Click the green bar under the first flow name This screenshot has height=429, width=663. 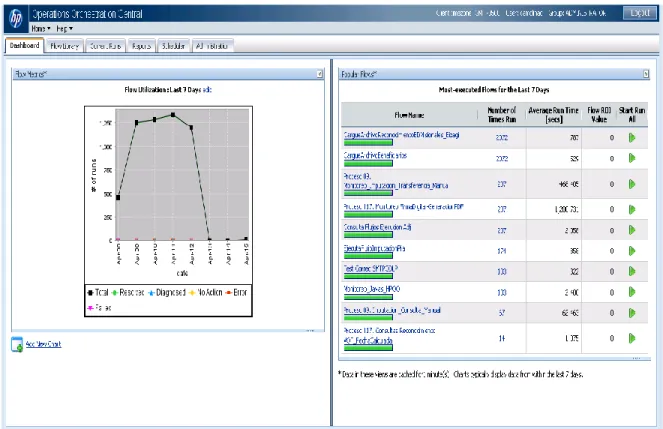368,143
